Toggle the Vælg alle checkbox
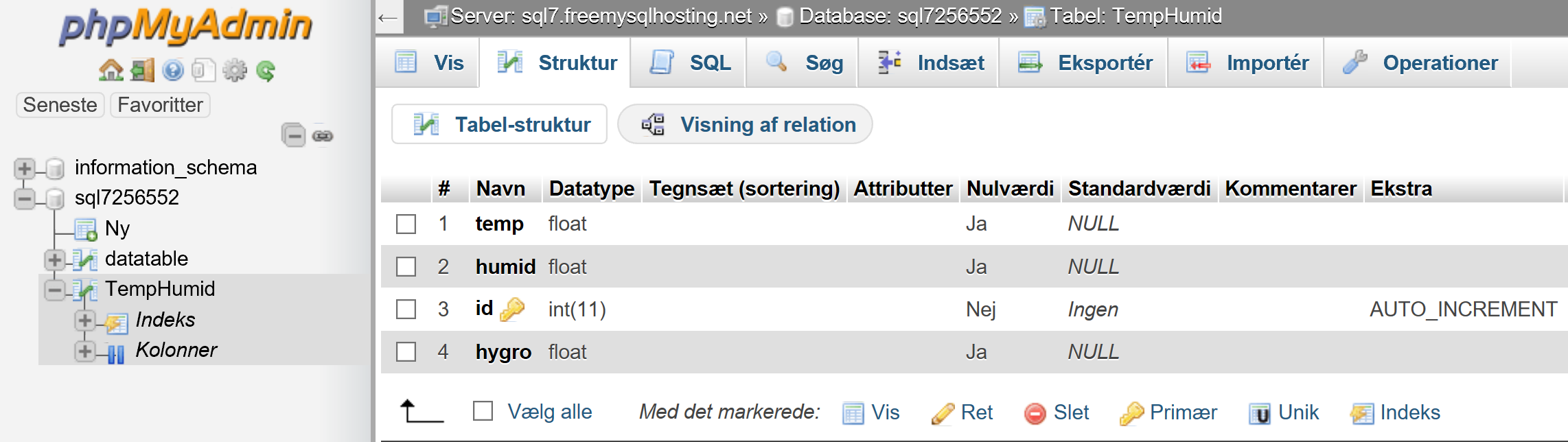This screenshot has height=442, width=1568. tap(483, 411)
